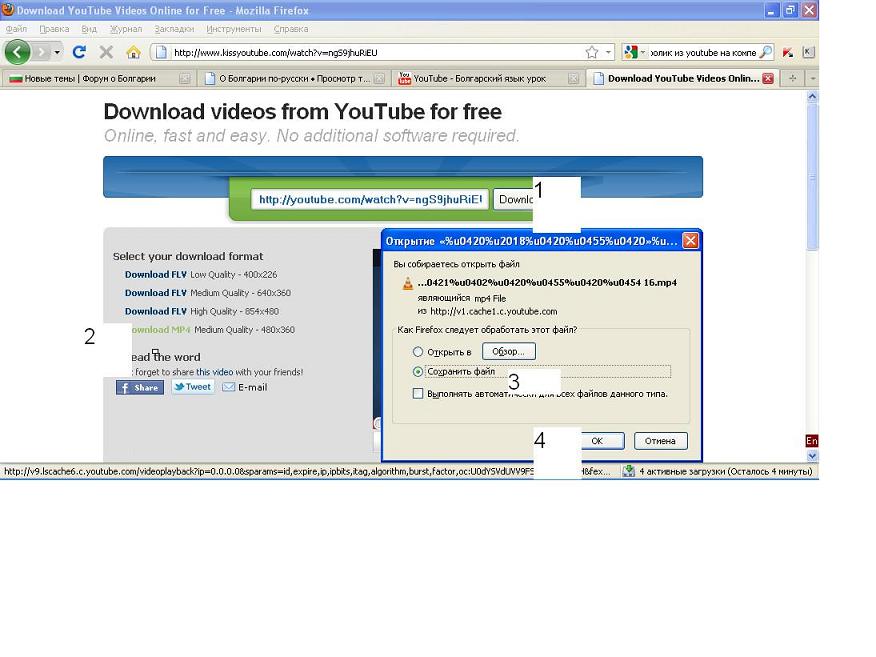Click 'Download videos from YouTube for free' heading
876x657 pixels.
pyautogui.click(x=303, y=112)
